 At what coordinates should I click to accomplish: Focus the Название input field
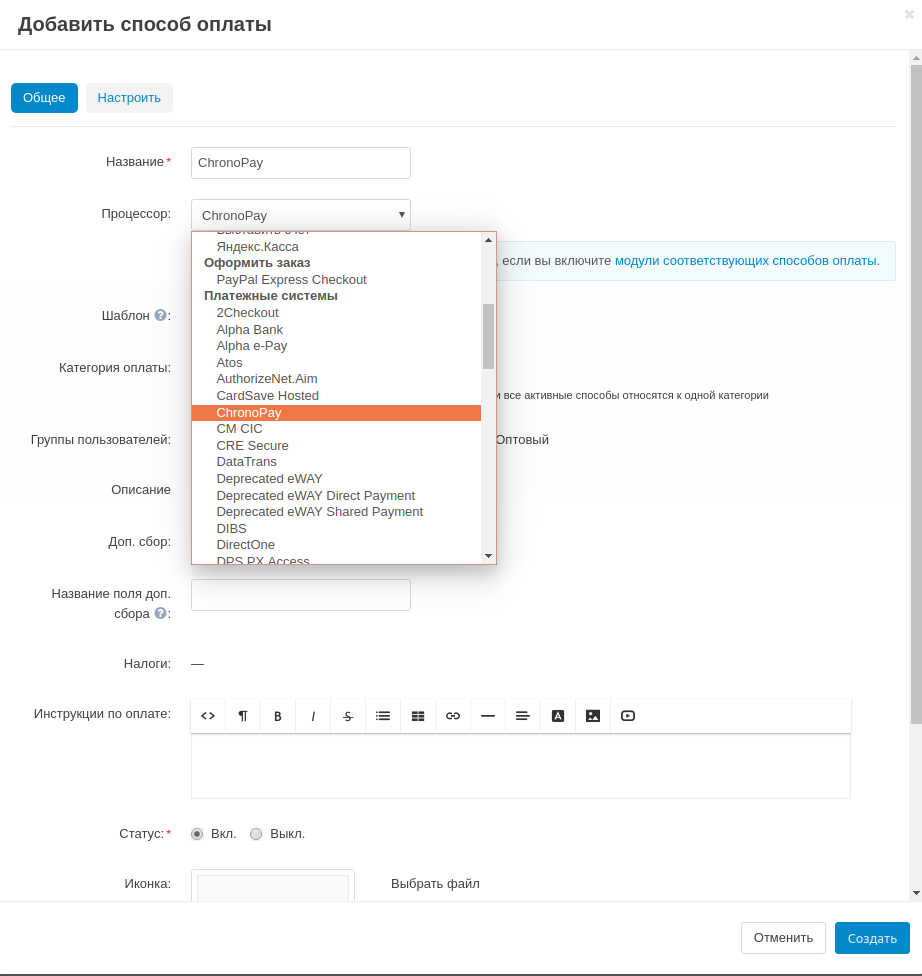point(300,163)
